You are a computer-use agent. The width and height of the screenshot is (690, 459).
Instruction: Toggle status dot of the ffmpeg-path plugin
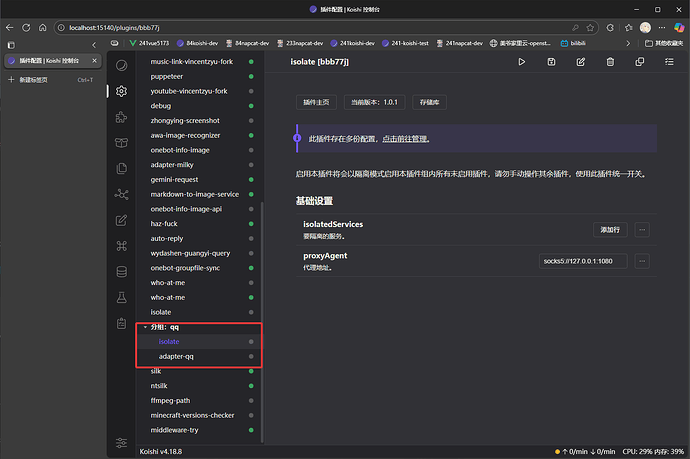tap(251, 401)
